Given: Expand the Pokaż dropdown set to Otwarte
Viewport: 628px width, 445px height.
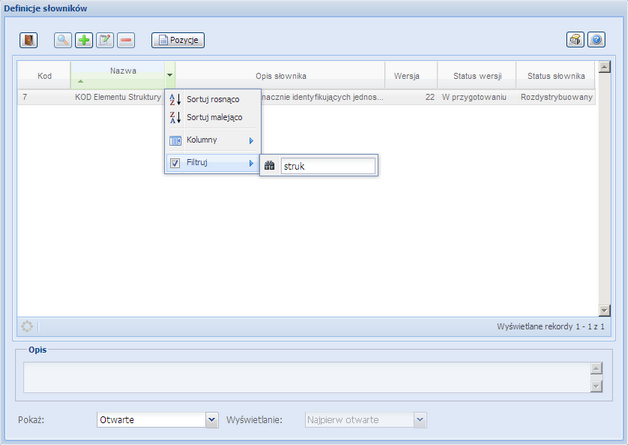Looking at the screenshot, I should click(211, 420).
